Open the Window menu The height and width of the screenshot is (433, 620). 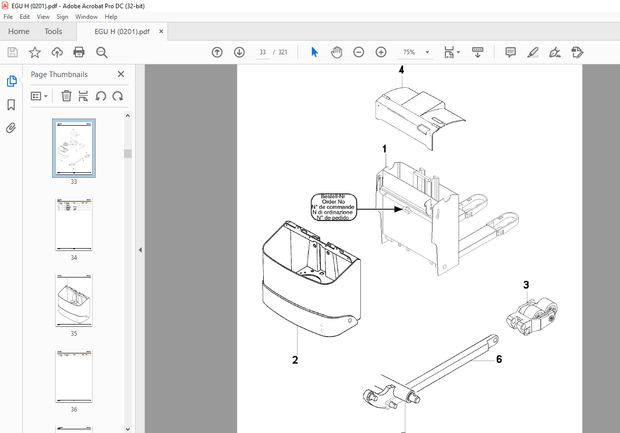(x=87, y=17)
